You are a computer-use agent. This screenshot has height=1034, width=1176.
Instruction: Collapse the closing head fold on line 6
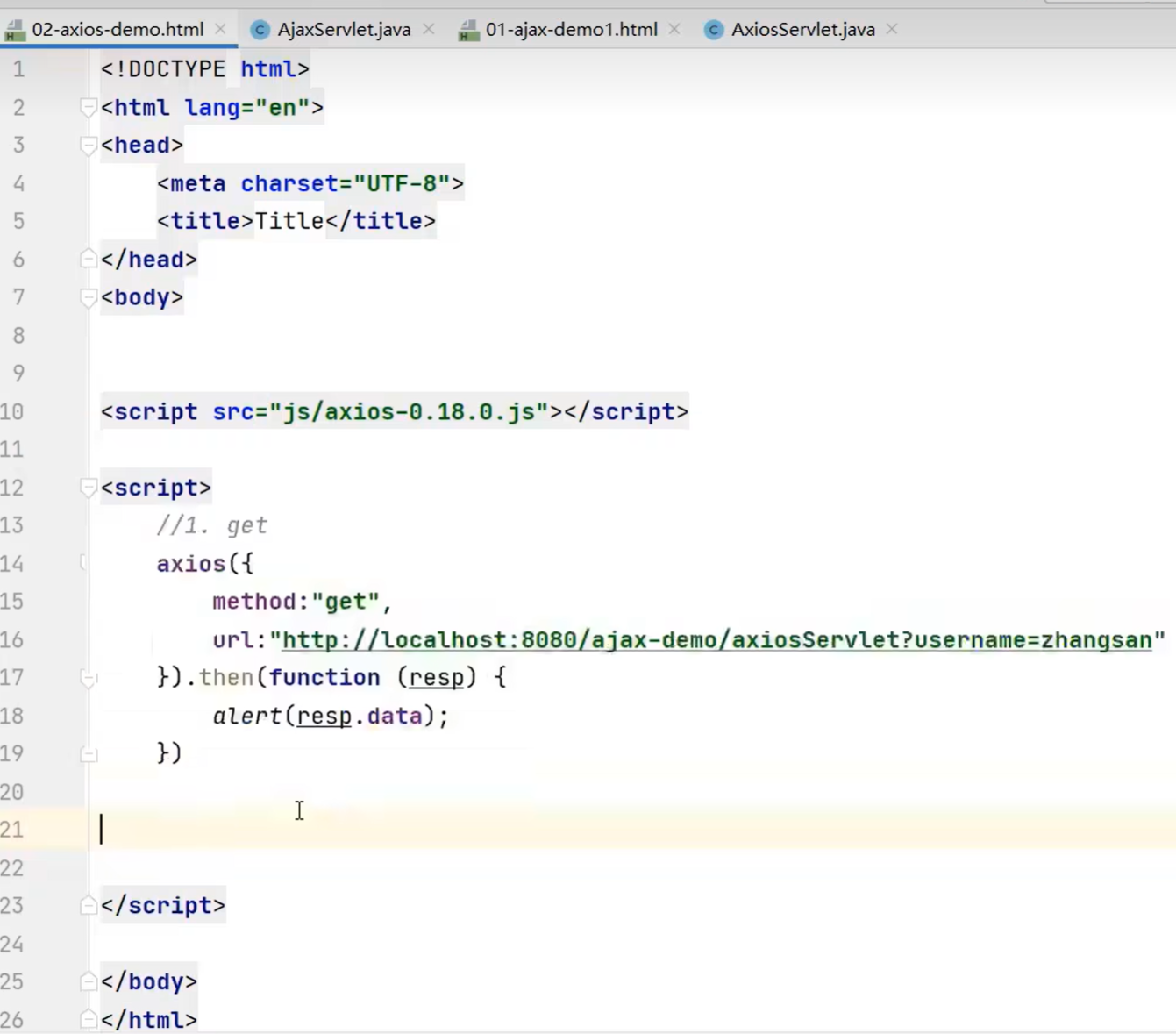(88, 260)
